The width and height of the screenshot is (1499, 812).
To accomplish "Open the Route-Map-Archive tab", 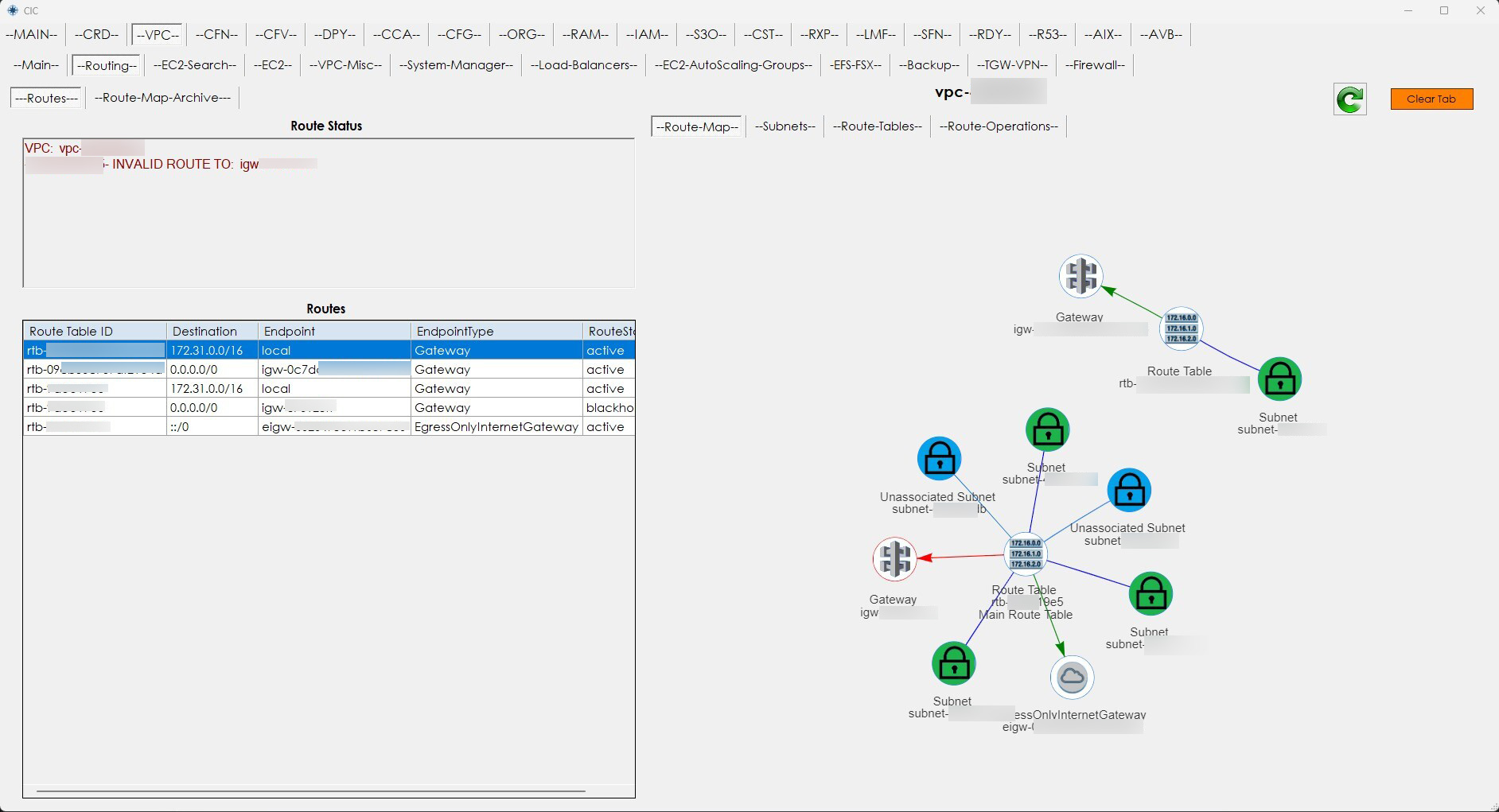I will [x=162, y=98].
